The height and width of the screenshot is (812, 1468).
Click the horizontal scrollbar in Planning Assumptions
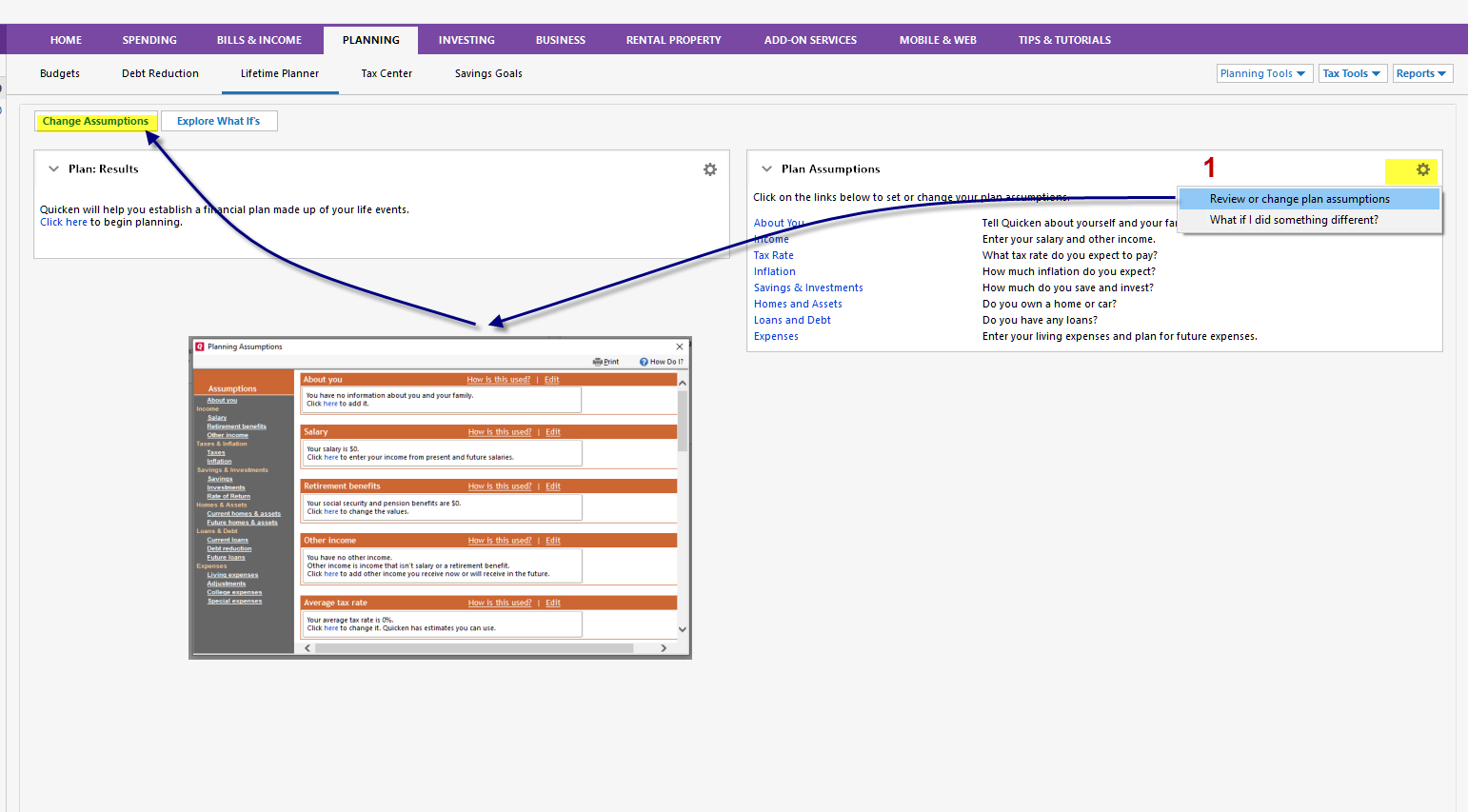tap(474, 648)
